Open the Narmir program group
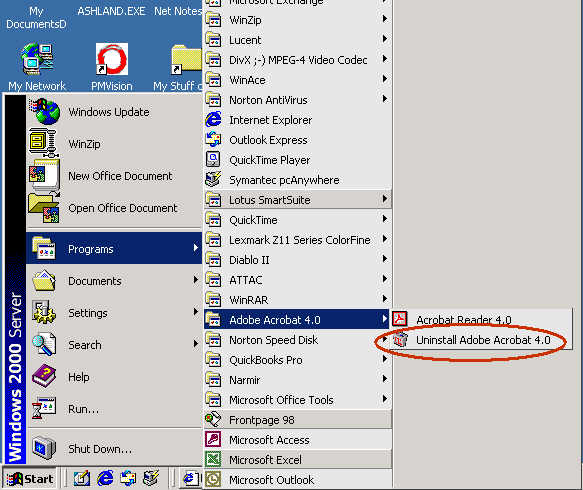This screenshot has height=490, width=583. (x=297, y=380)
